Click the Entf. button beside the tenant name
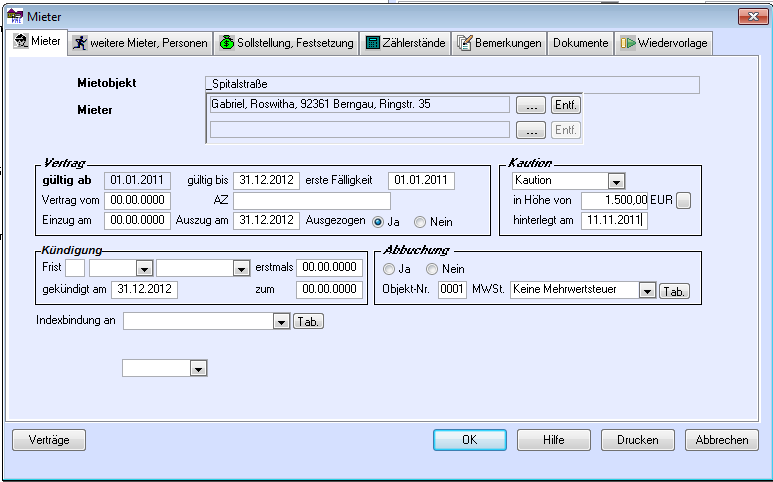Image resolution: width=773 pixels, height=482 pixels. 566,105
